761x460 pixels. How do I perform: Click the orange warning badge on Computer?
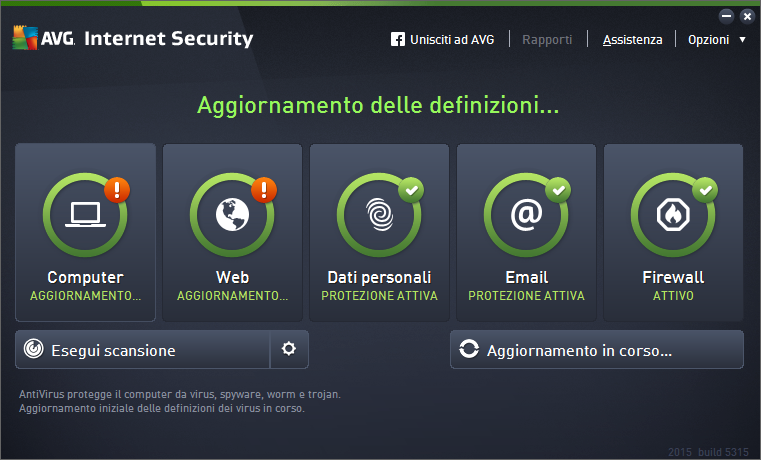coord(117,190)
